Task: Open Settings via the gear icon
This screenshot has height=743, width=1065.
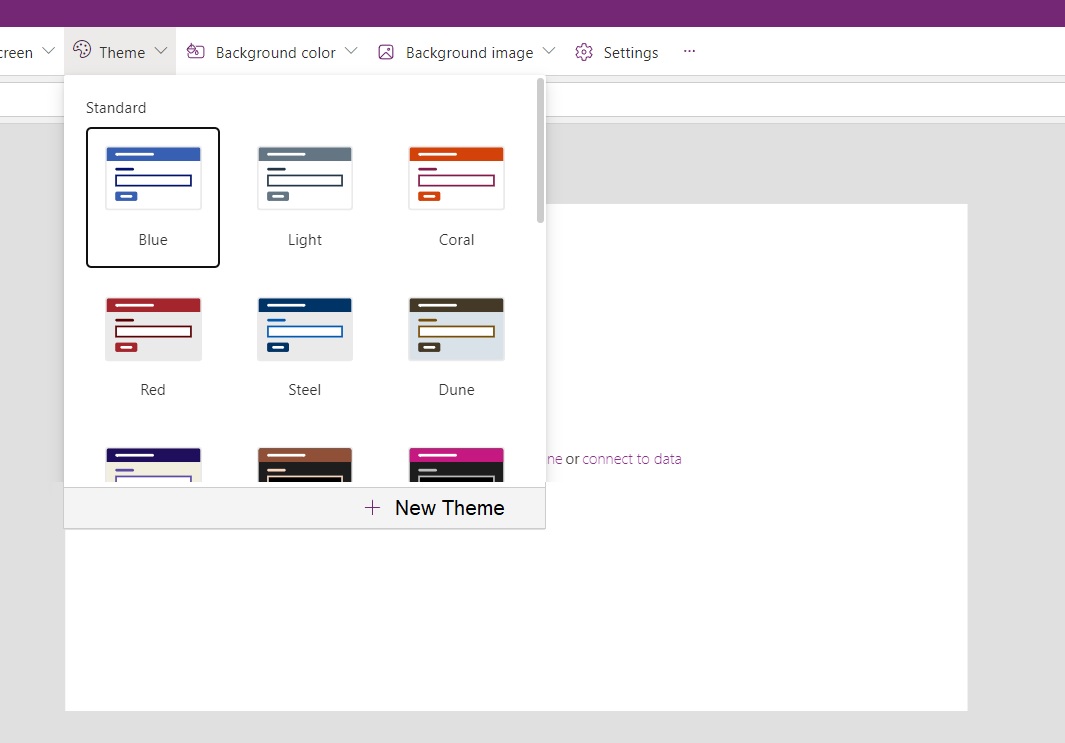Action: (x=583, y=51)
